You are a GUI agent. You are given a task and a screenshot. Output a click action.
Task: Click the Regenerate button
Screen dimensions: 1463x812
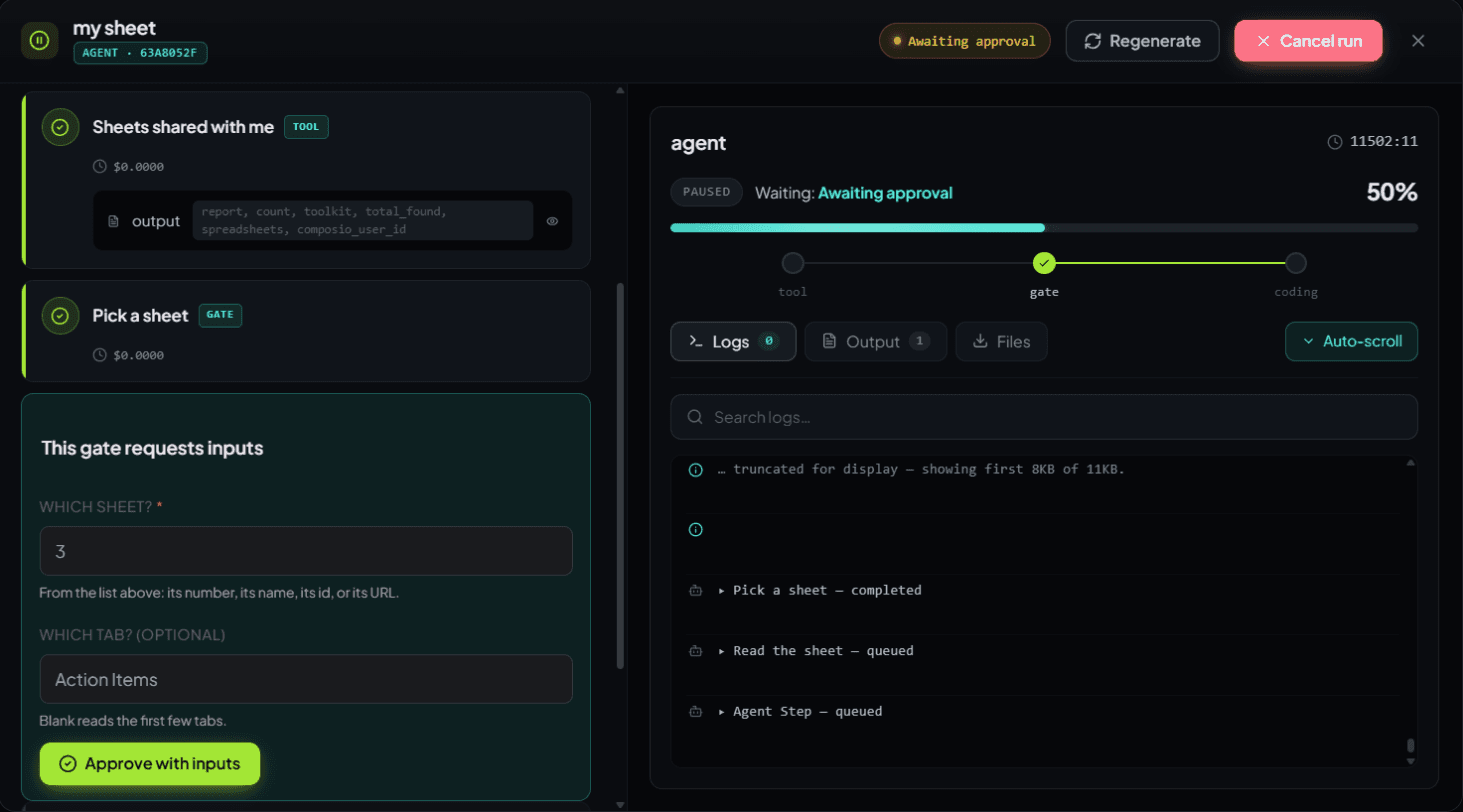[x=1142, y=41]
